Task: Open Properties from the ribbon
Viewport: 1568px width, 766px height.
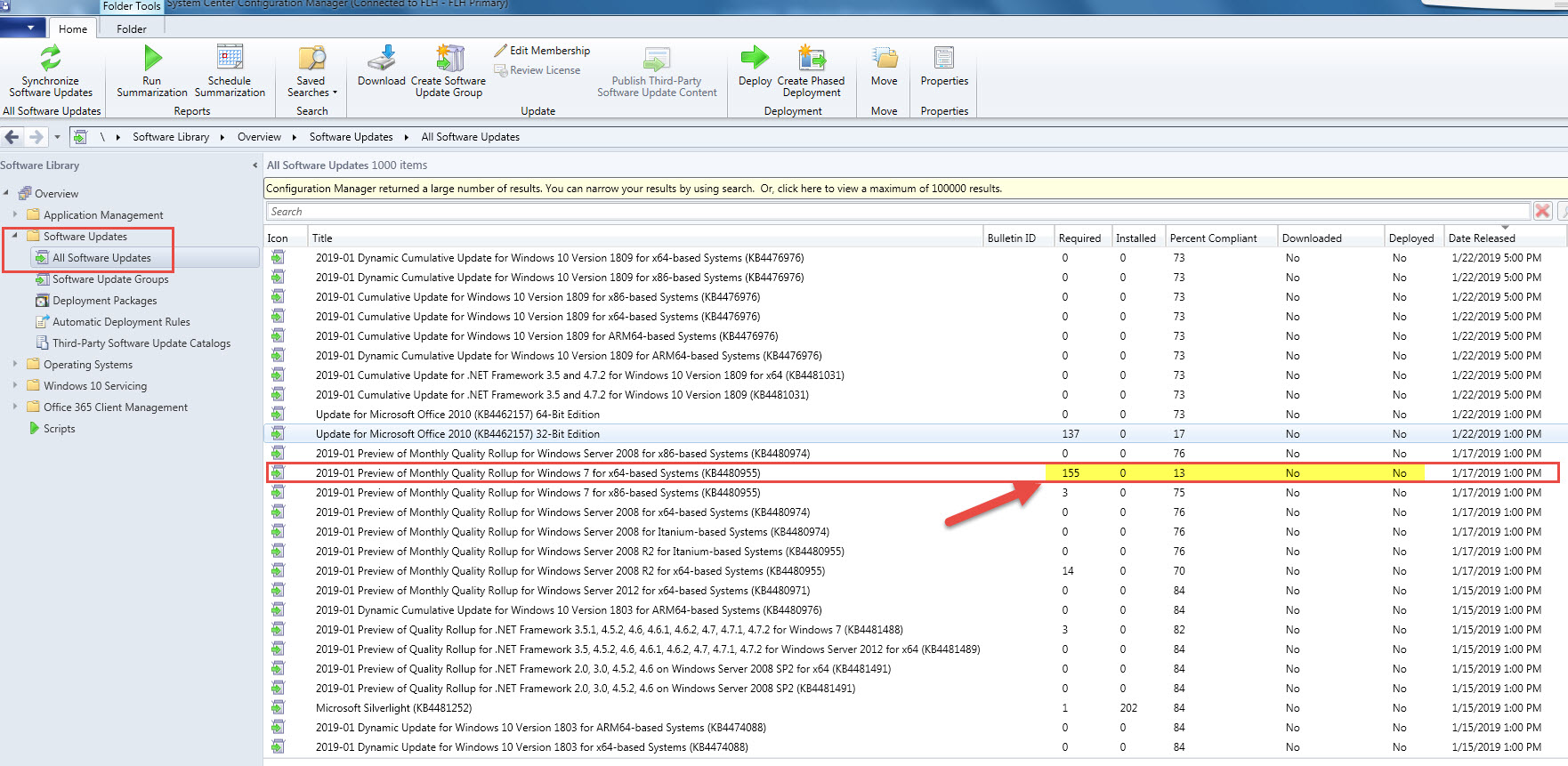Action: 944,67
